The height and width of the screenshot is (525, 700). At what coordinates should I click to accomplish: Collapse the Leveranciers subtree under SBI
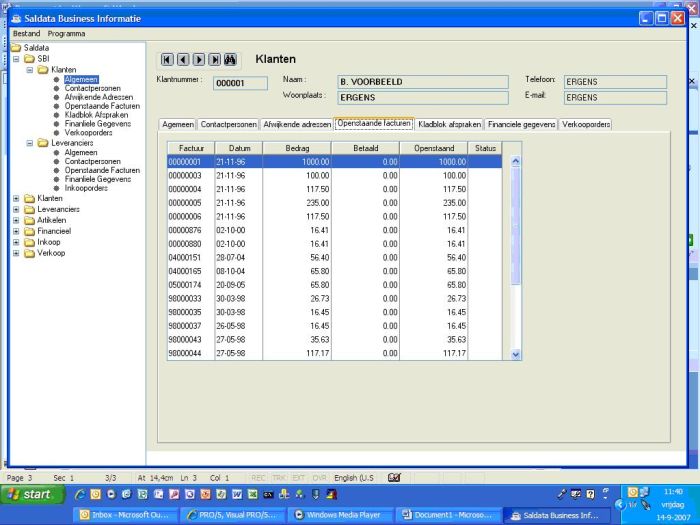tap(29, 143)
